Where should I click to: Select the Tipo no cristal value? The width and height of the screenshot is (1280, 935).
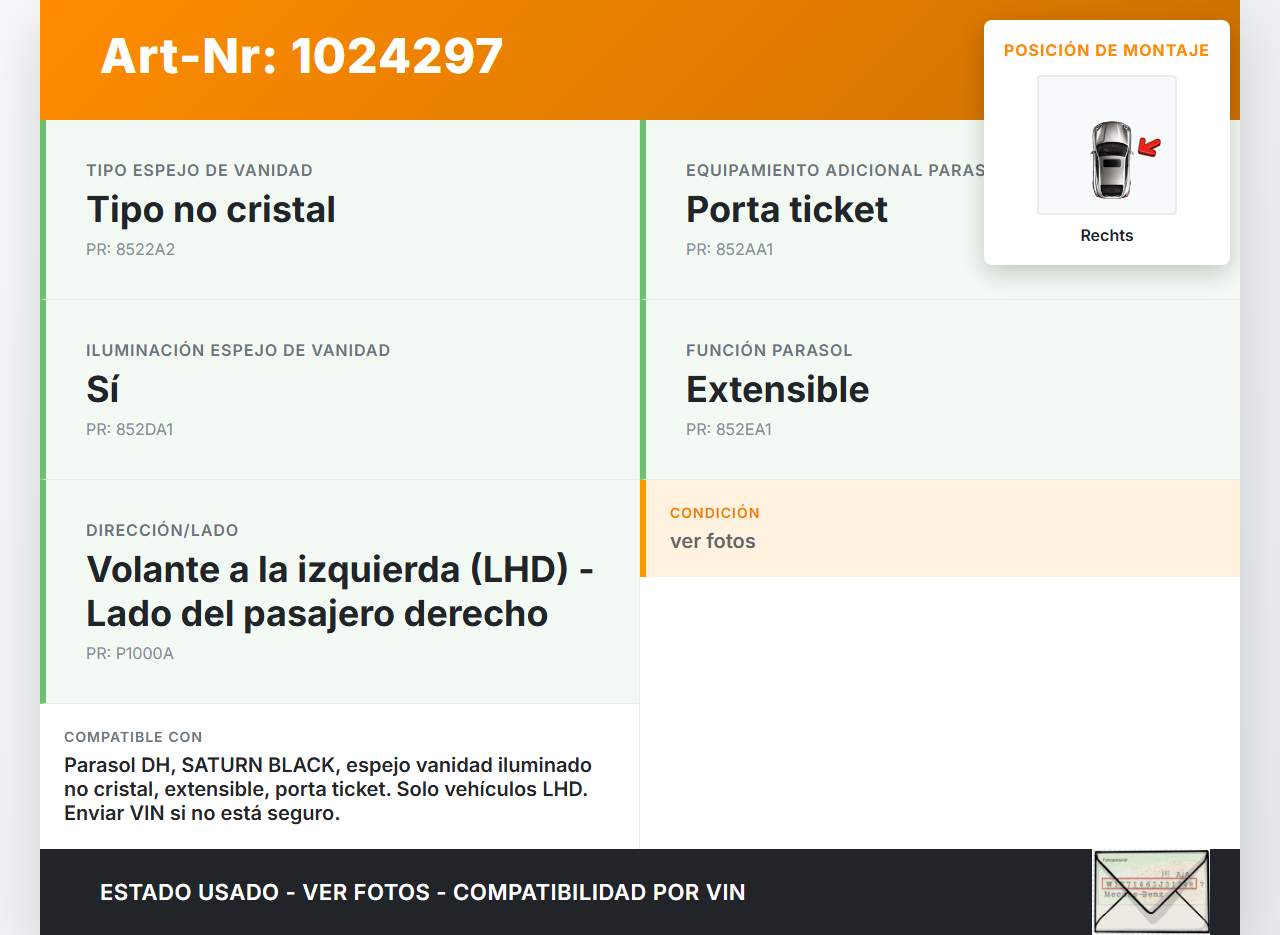click(x=211, y=209)
